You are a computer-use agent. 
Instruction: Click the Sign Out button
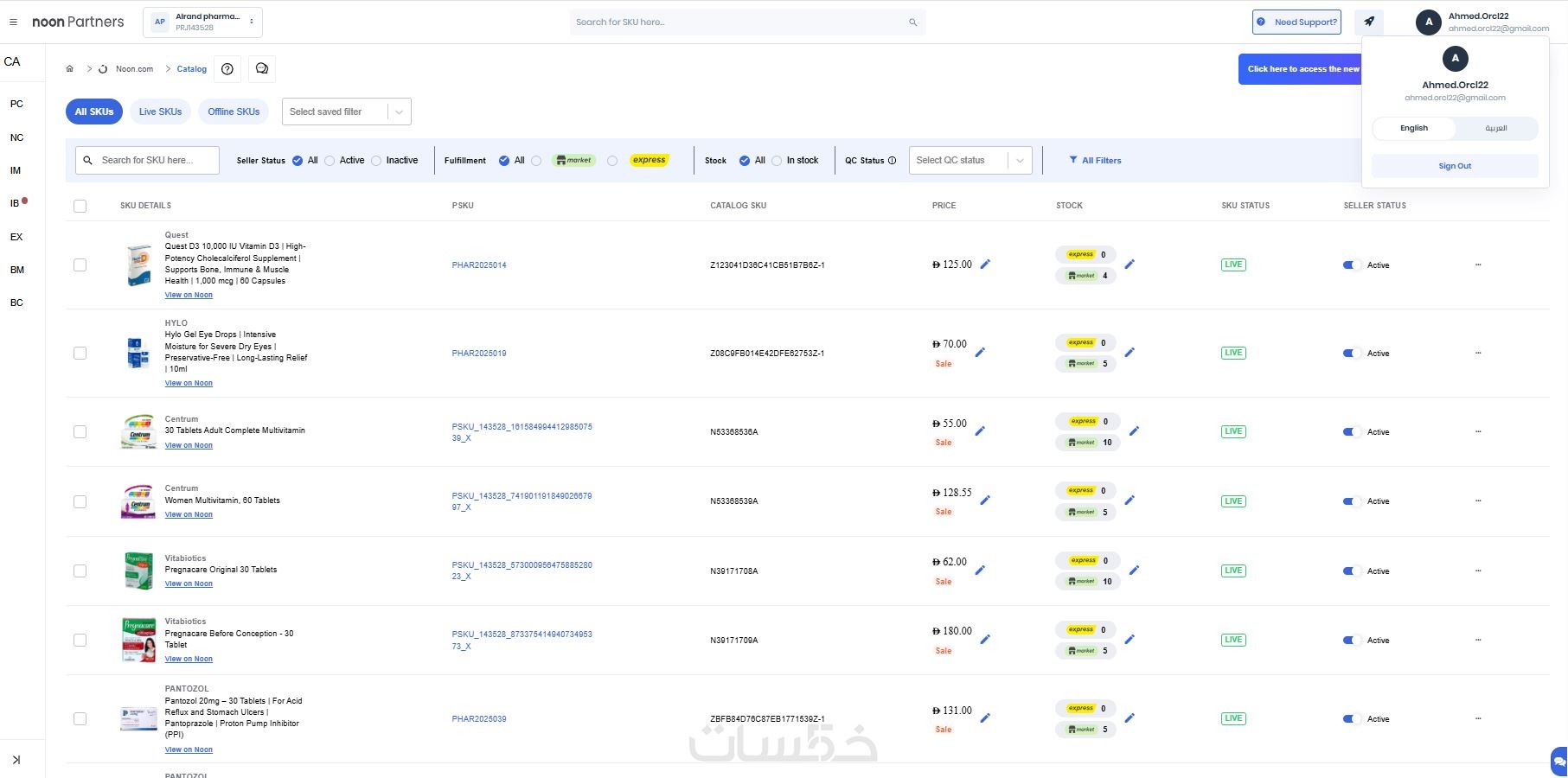(x=1454, y=166)
